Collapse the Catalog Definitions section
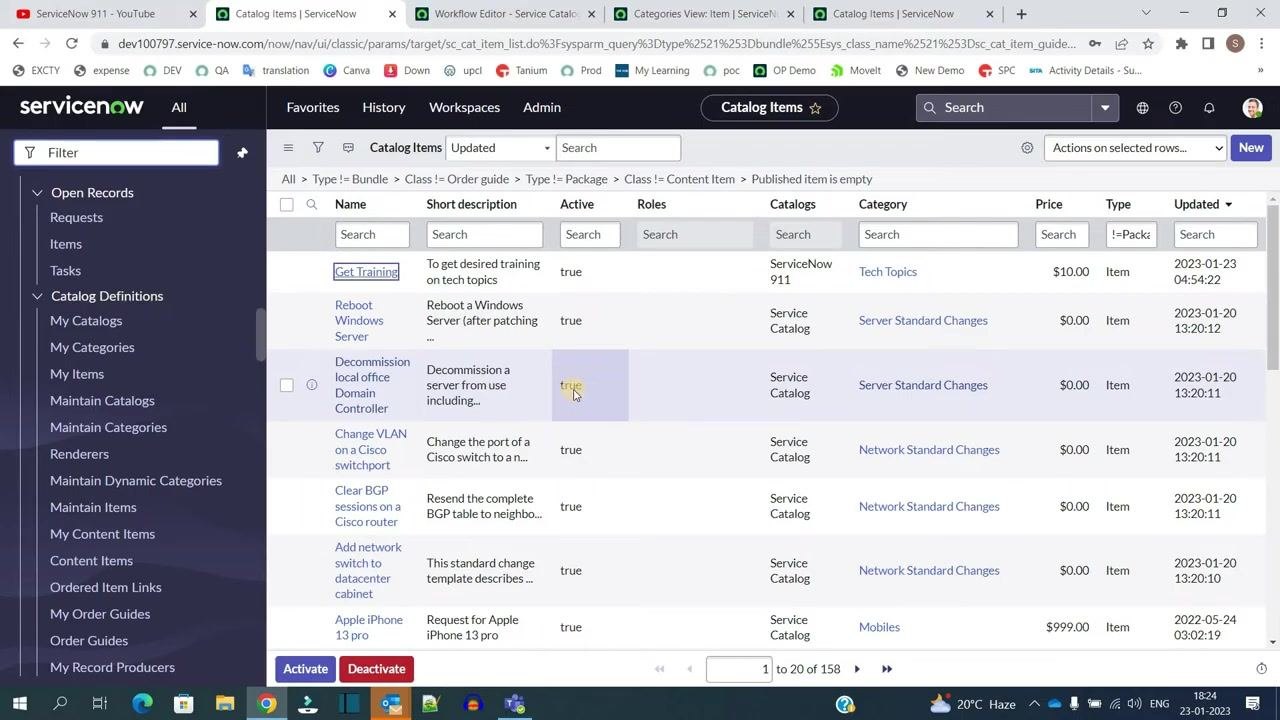1280x720 pixels. click(37, 296)
